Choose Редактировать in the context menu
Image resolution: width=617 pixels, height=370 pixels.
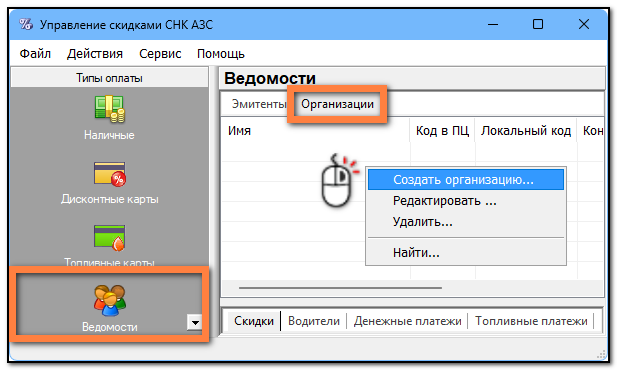tap(466, 201)
